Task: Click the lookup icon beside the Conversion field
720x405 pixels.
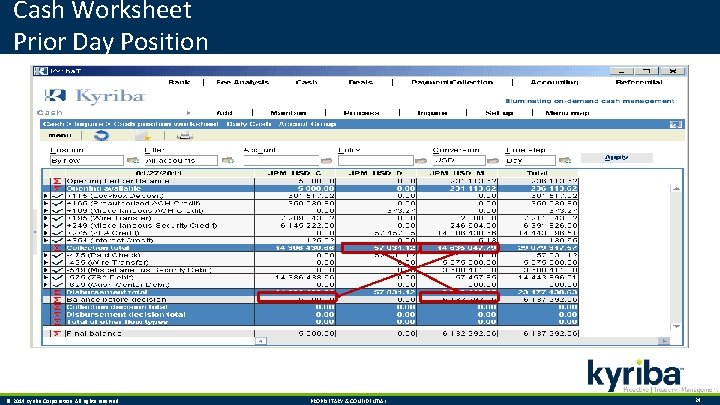Action: (493, 160)
